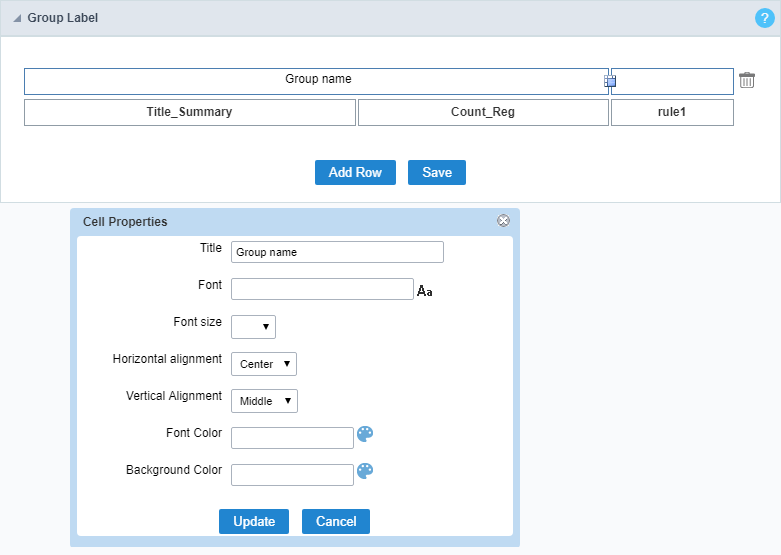
Task: Delete row with the trash can icon
Action: pos(747,80)
